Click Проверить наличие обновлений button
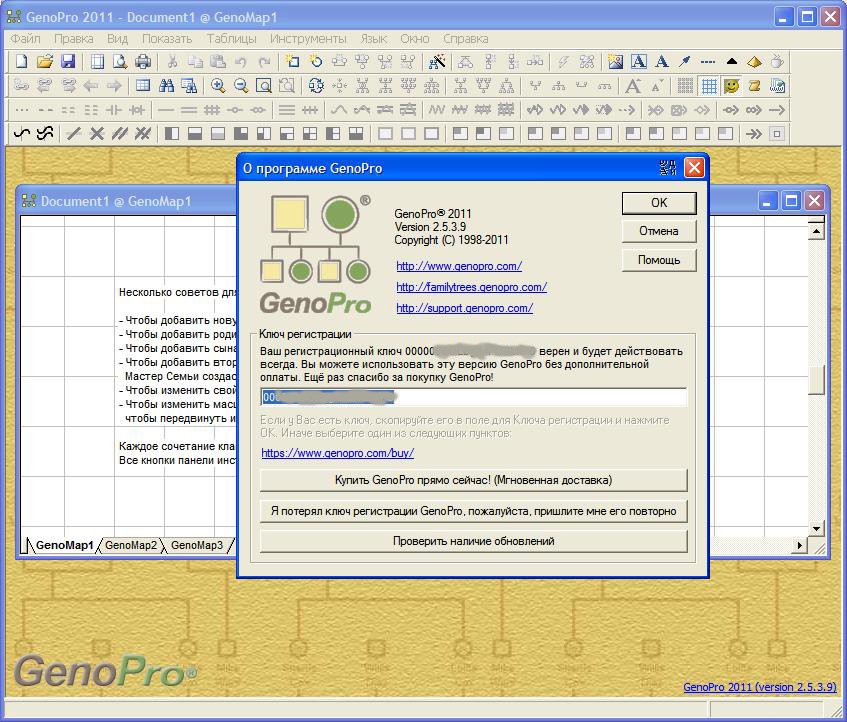847x722 pixels. 474,541
